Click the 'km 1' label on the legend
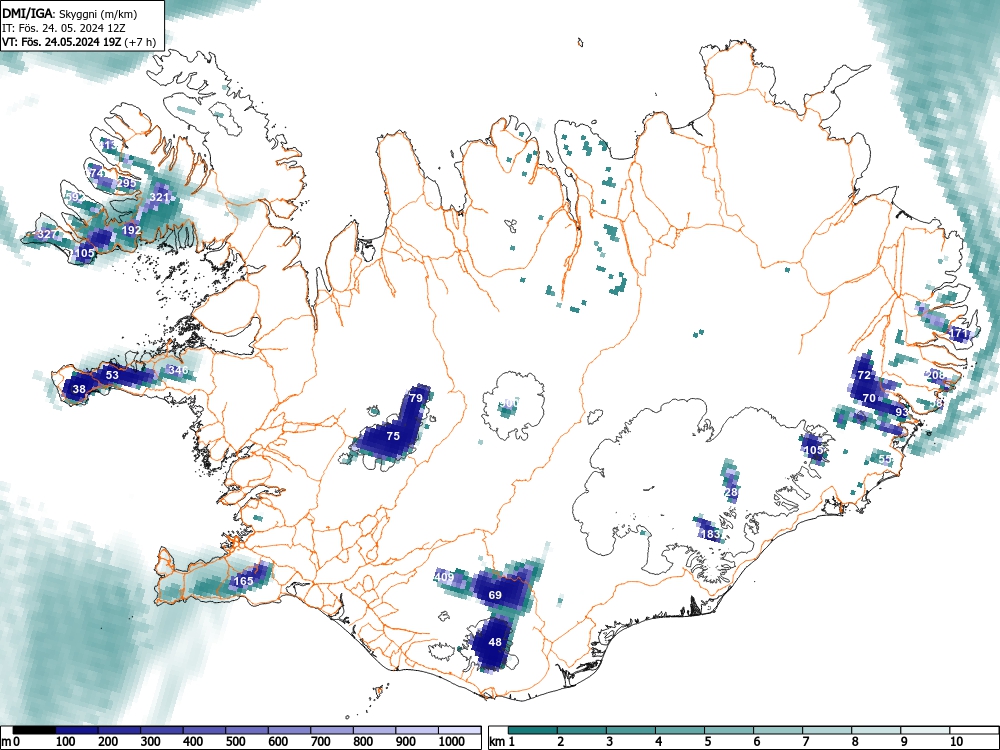Viewport: 1000px width, 750px height. tap(502, 742)
